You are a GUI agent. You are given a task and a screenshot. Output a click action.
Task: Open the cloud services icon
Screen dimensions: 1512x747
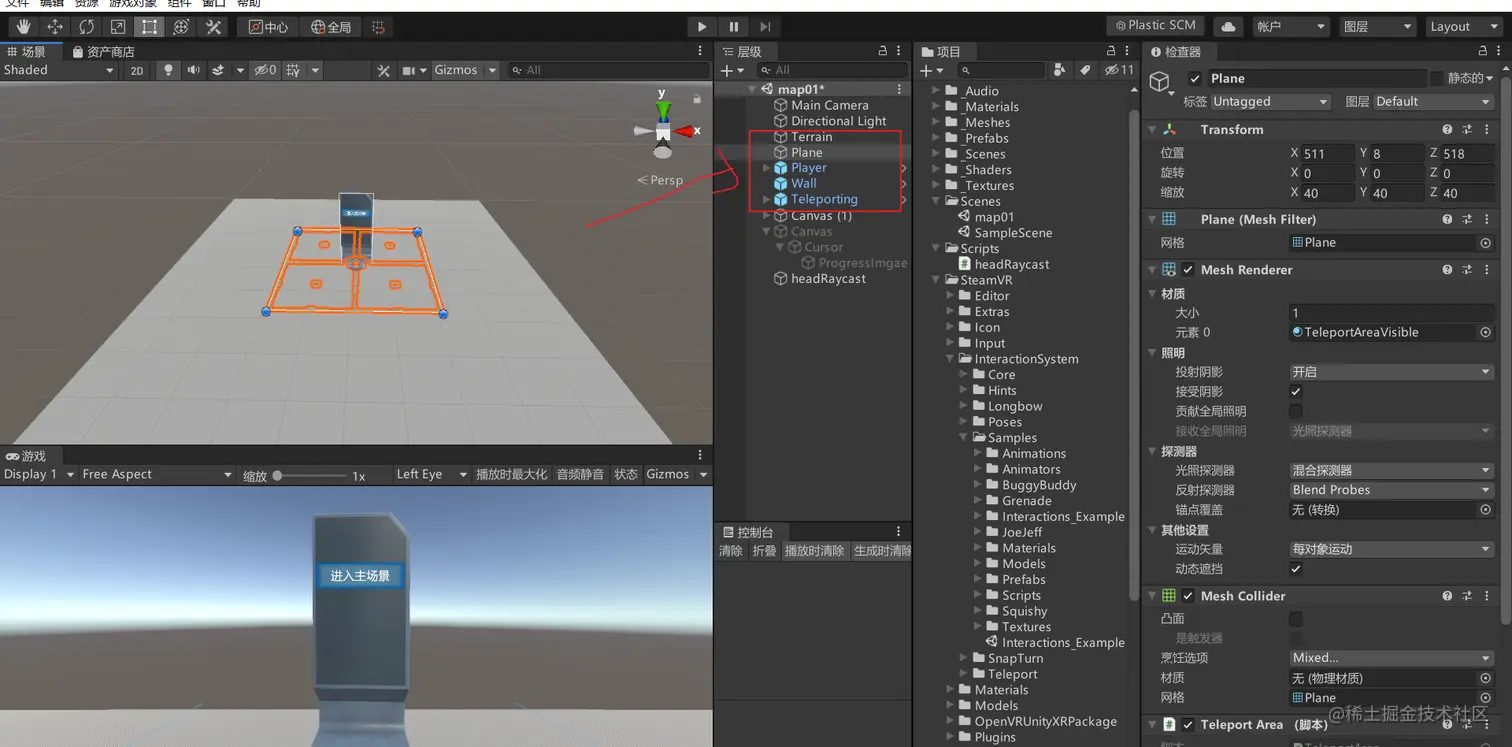point(1229,27)
